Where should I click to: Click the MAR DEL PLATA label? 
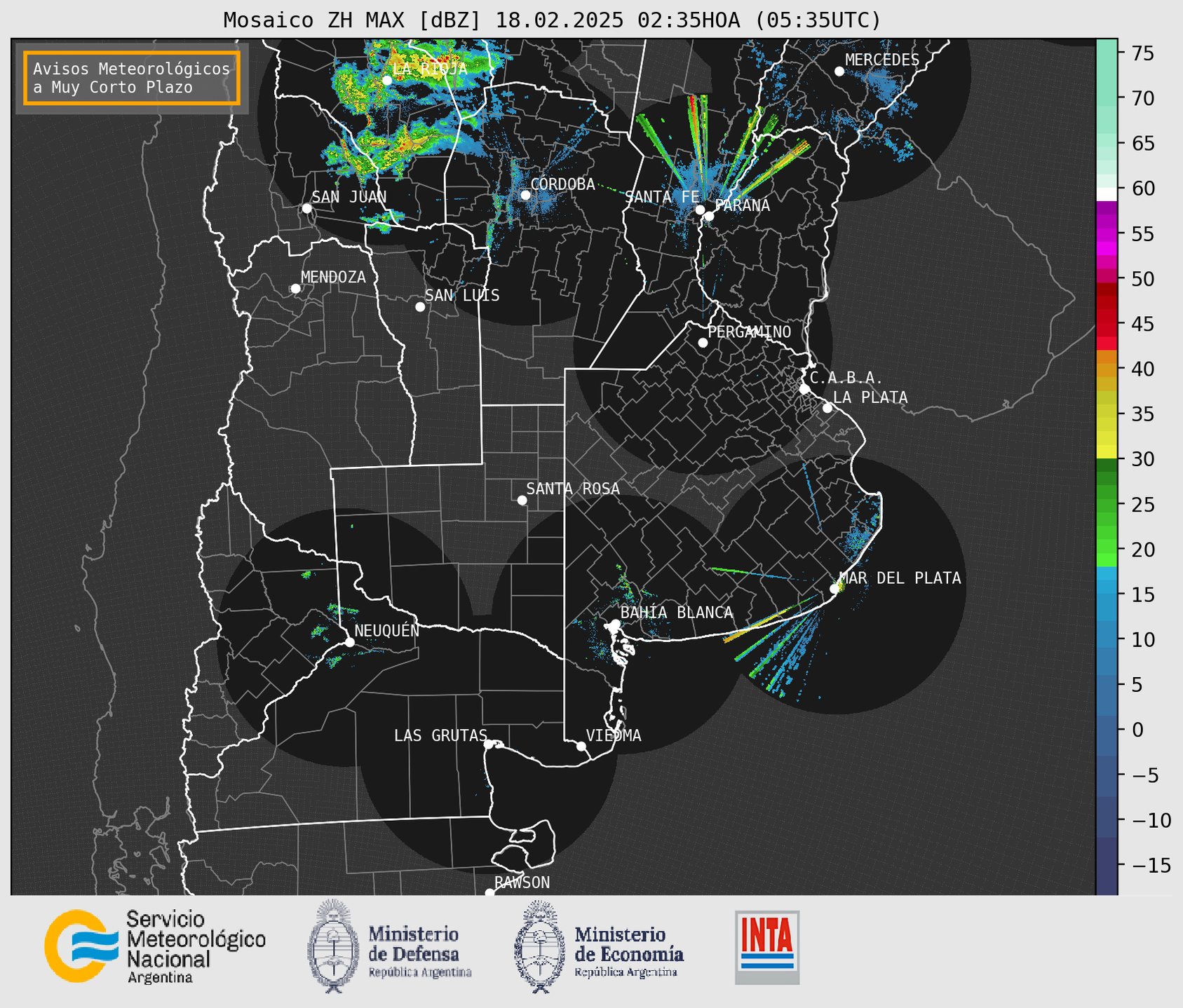[900, 578]
